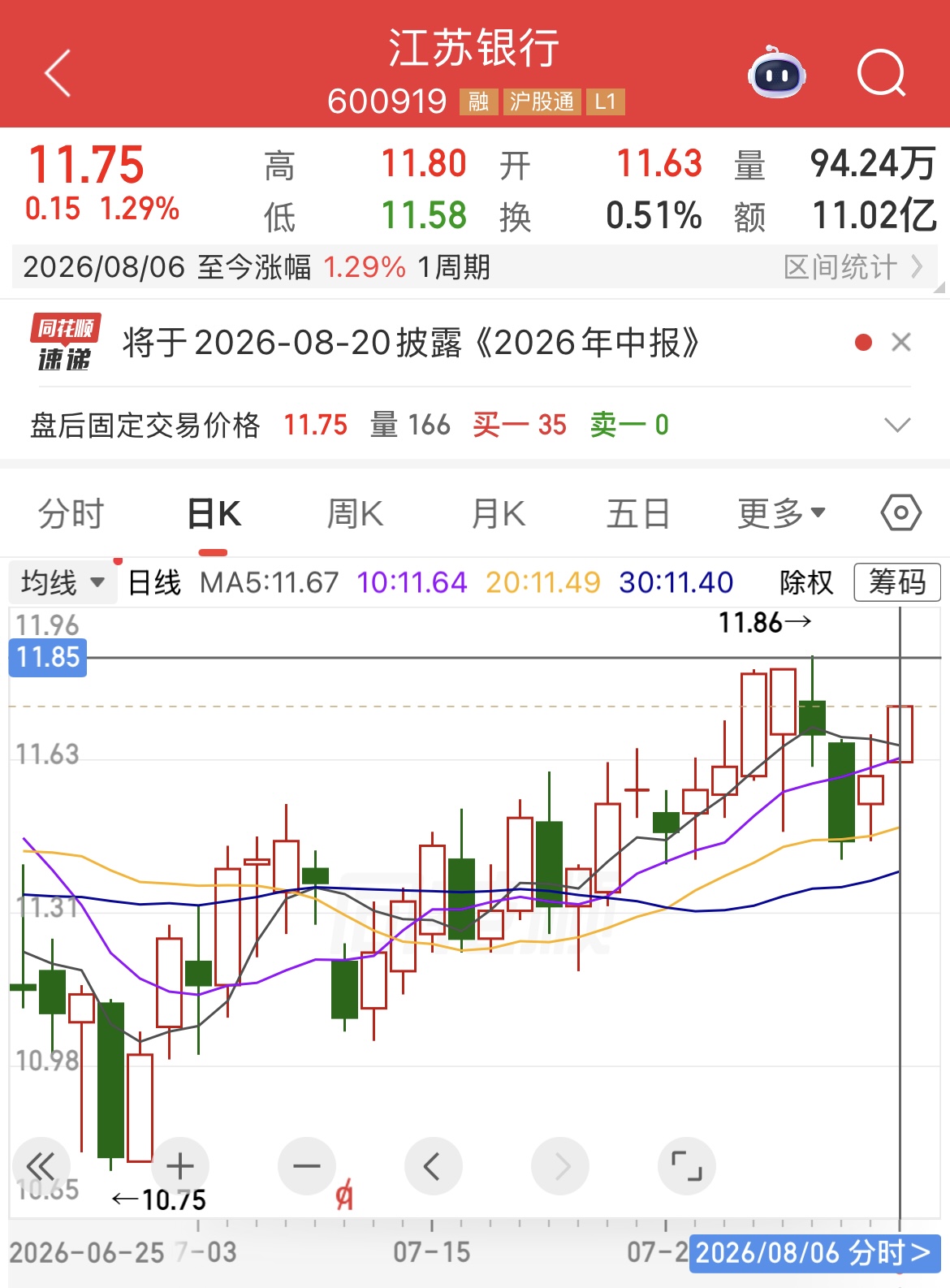Tap the 10.75 low price annotation
The width and height of the screenshot is (950, 1288).
point(159,1199)
